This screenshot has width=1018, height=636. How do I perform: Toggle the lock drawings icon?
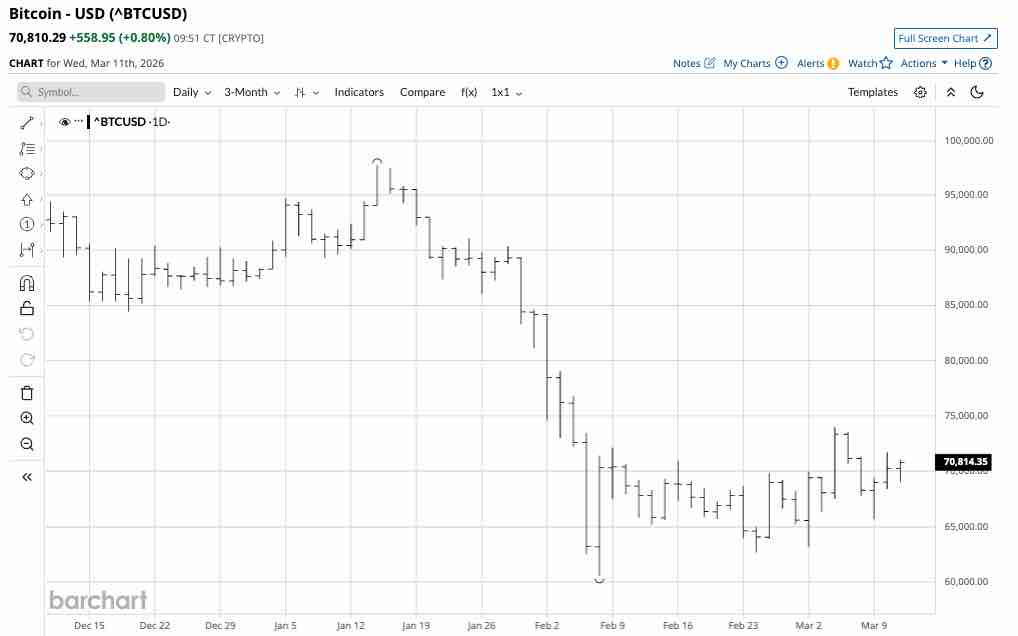pos(27,308)
